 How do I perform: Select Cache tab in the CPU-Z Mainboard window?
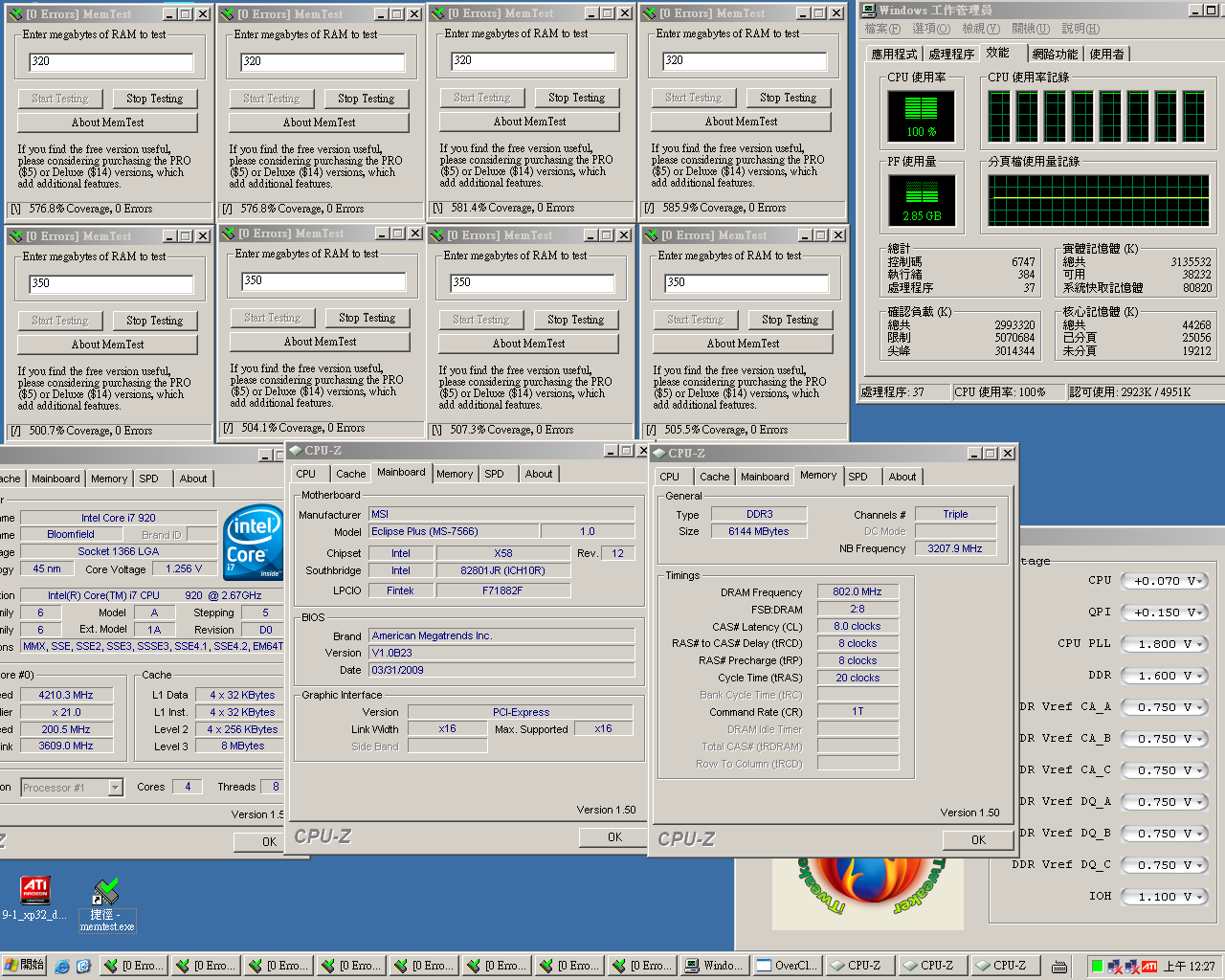click(350, 474)
